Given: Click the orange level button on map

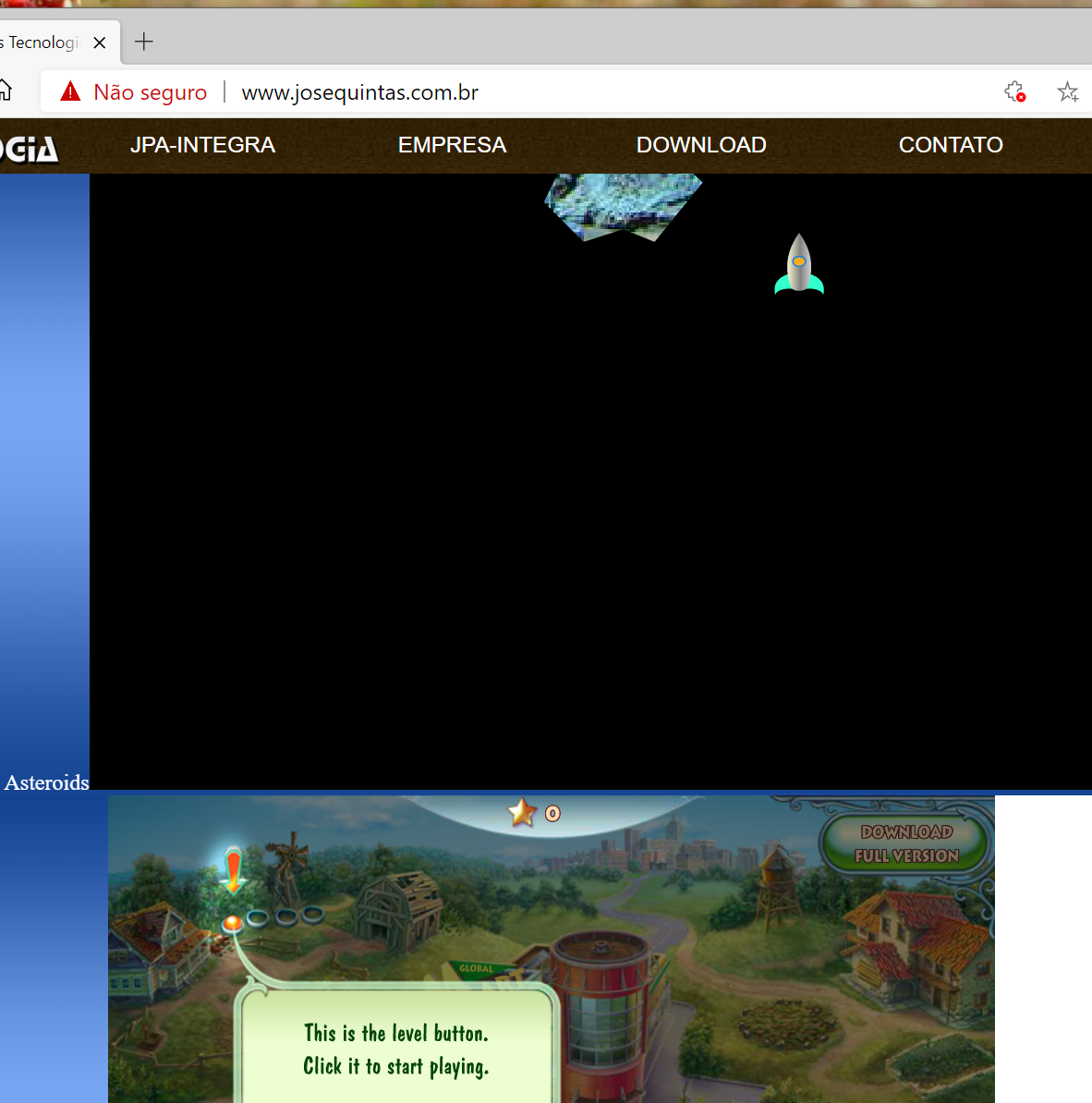Looking at the screenshot, I should pyautogui.click(x=232, y=923).
